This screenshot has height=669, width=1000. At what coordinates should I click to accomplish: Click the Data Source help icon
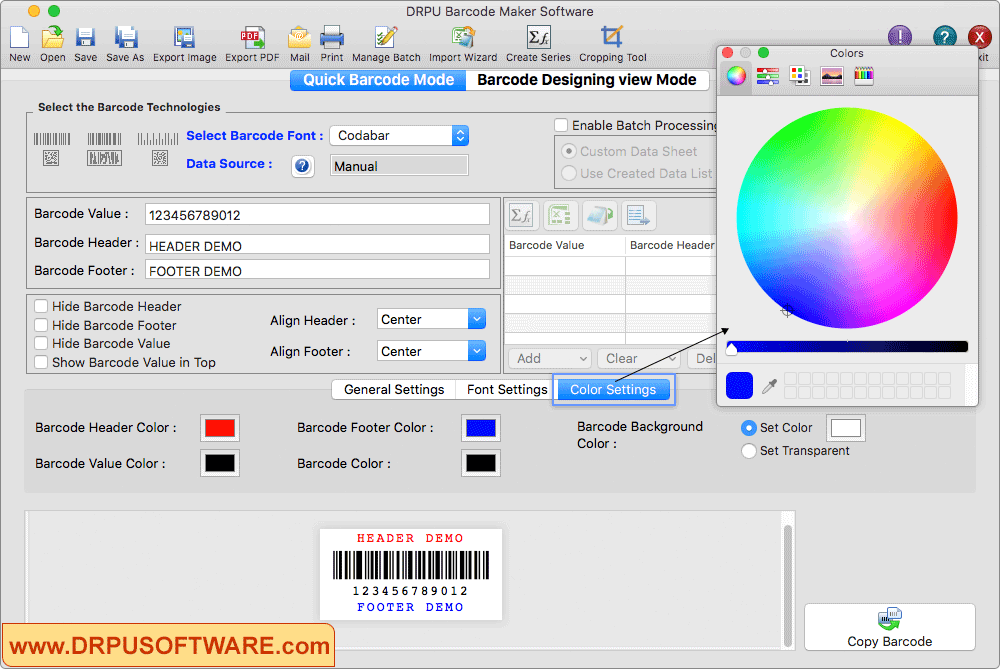coord(302,166)
